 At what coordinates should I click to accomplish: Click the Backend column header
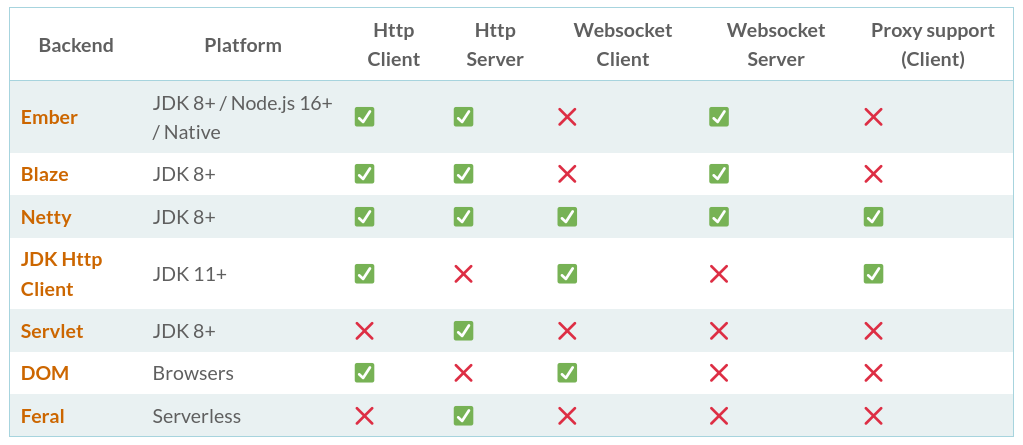pos(76,45)
